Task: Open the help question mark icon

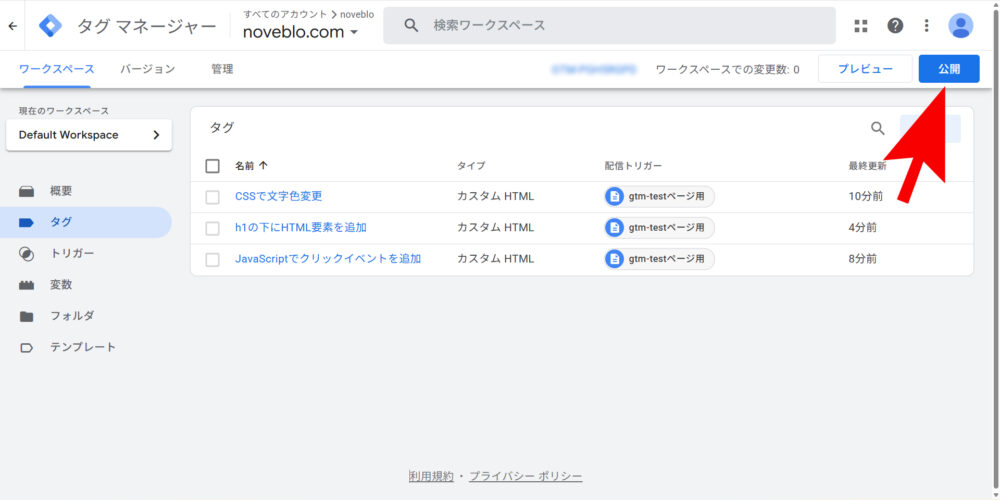Action: tap(895, 26)
